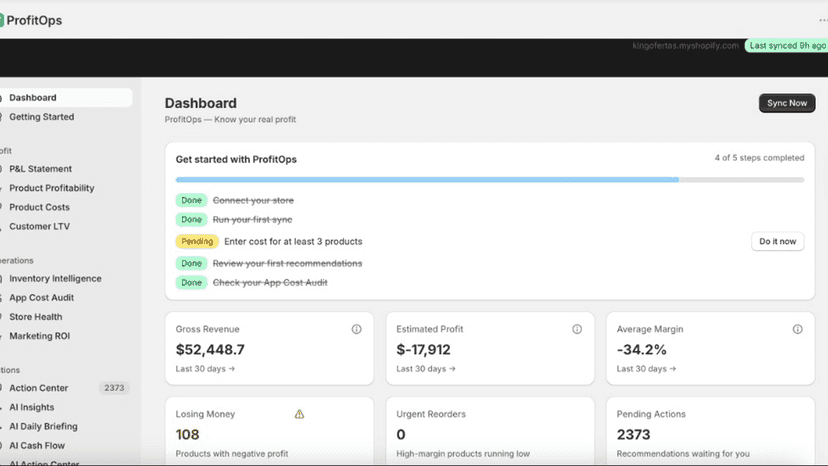Select Run your first sync step

coord(252,220)
